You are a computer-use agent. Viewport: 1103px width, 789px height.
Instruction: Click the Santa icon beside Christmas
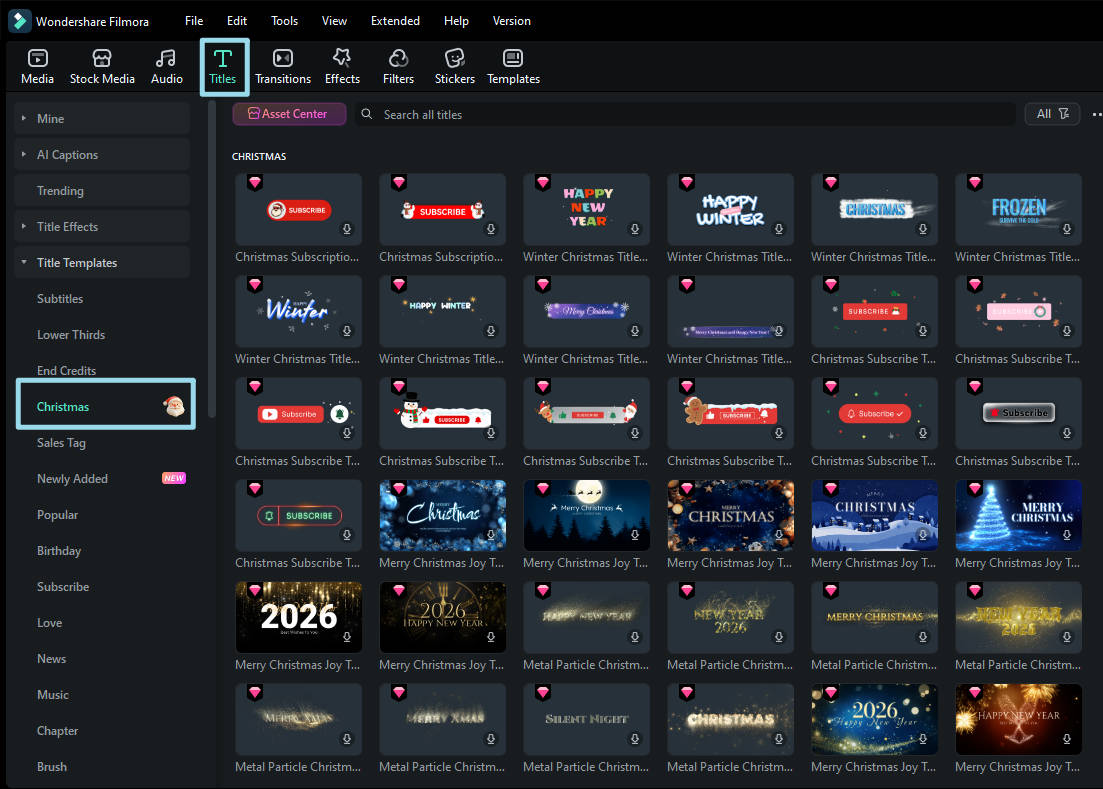(173, 406)
